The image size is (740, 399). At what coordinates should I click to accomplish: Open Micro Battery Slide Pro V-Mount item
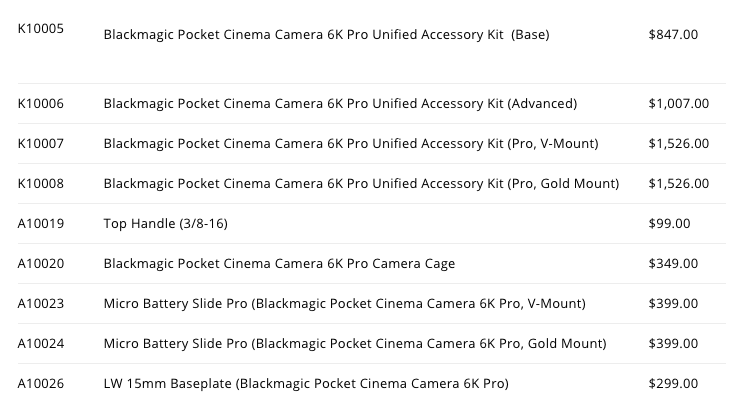click(345, 304)
